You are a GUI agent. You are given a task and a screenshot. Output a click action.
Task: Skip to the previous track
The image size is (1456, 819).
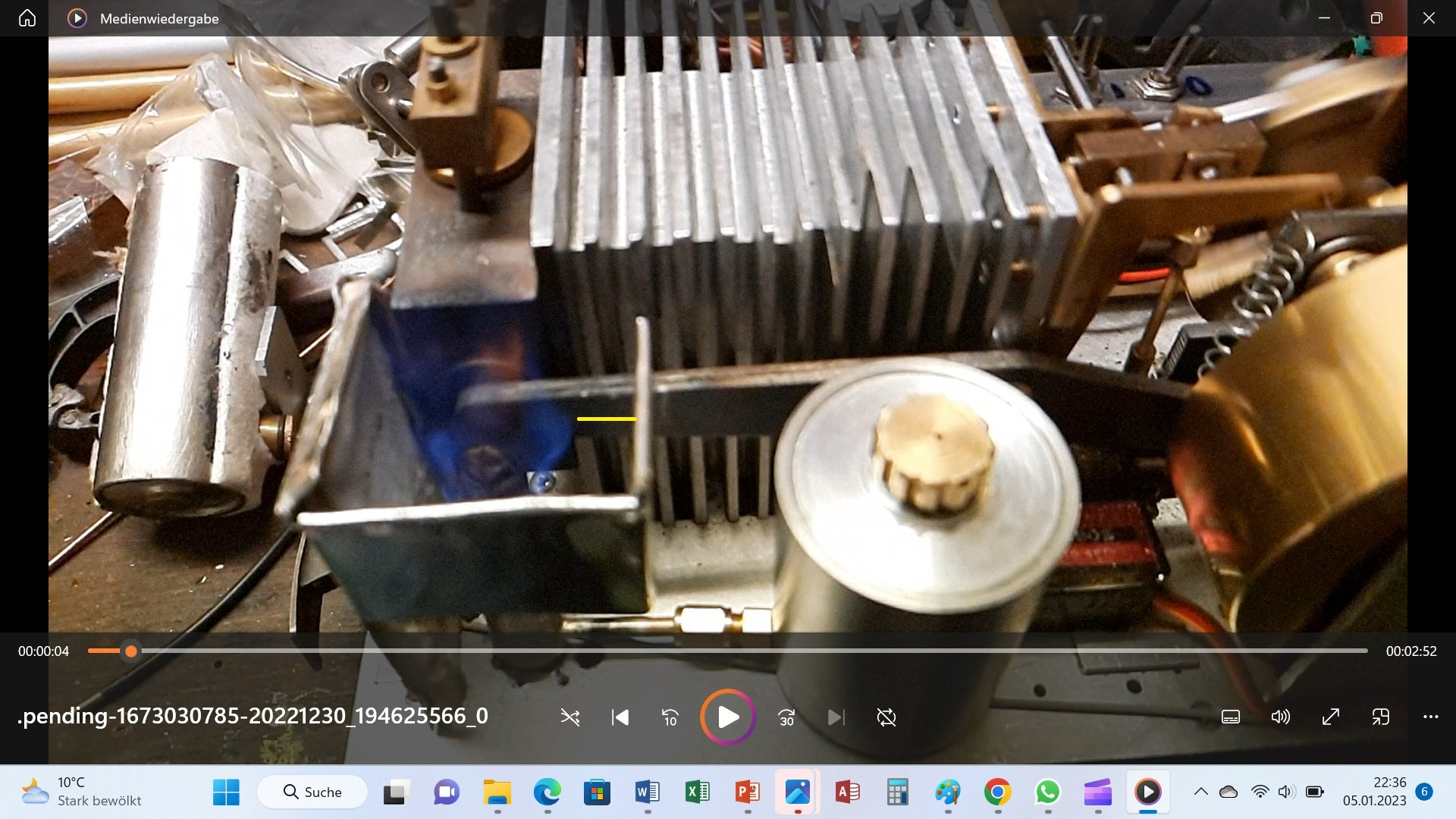[620, 717]
